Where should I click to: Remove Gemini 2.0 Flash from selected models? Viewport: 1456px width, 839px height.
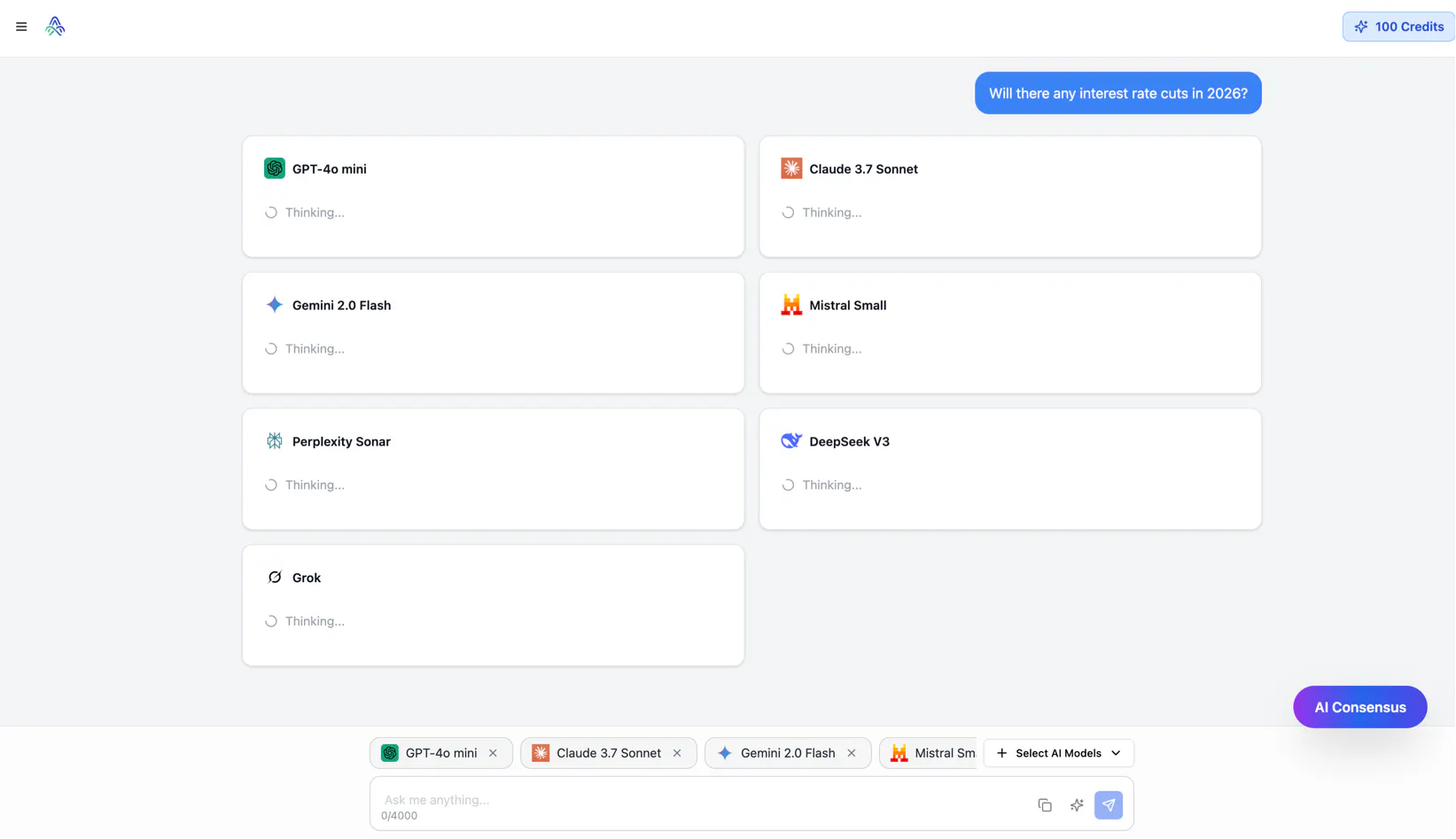point(852,753)
